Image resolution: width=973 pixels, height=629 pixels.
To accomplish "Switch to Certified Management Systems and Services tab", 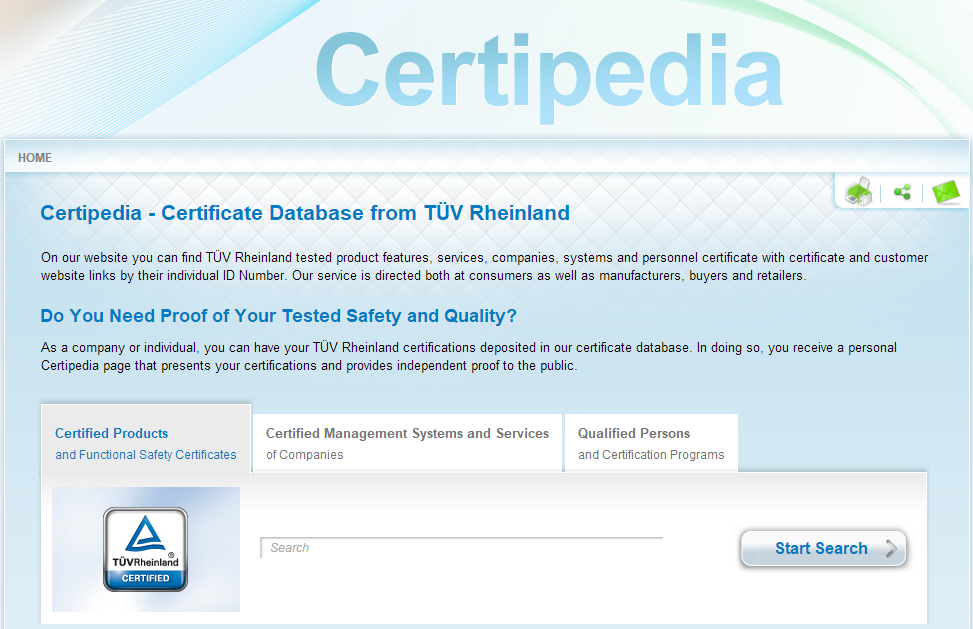I will (x=407, y=443).
